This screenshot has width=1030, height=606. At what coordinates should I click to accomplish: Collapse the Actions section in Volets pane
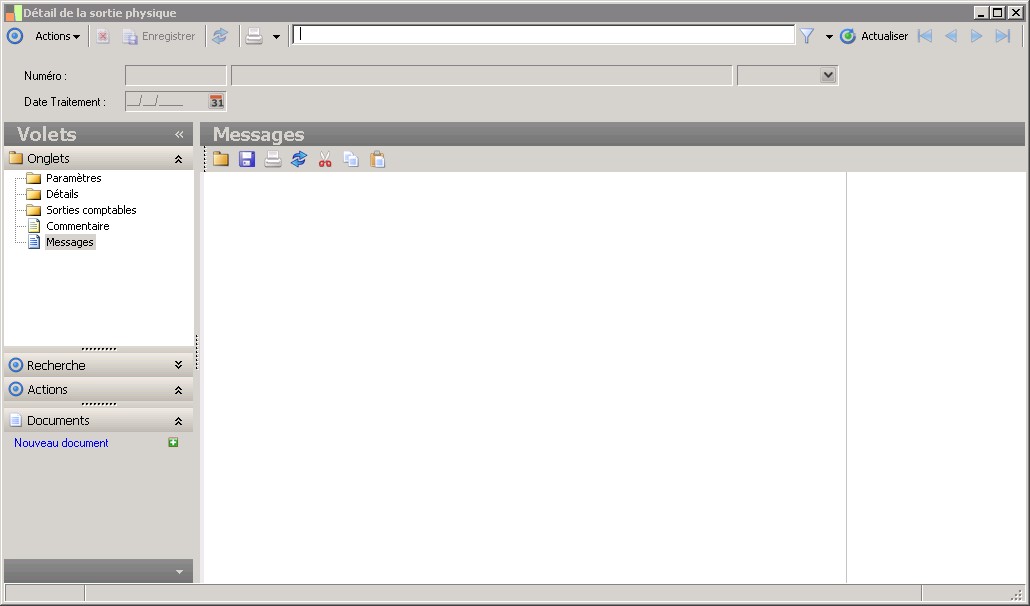(x=178, y=390)
